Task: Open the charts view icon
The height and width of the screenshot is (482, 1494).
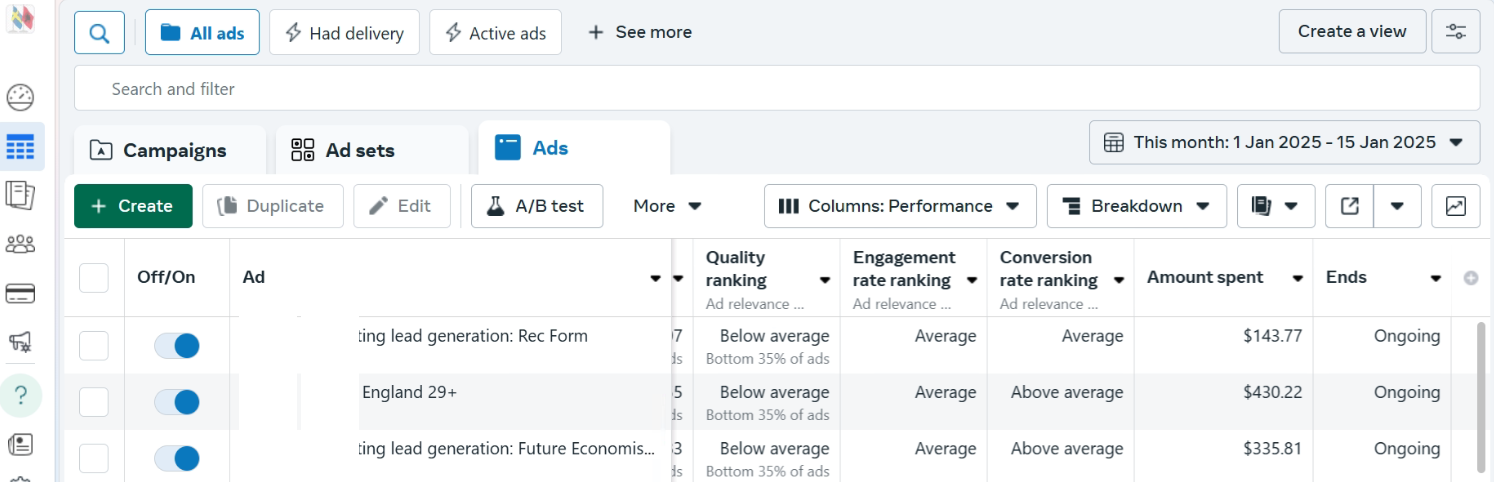Action: pyautogui.click(x=1455, y=206)
